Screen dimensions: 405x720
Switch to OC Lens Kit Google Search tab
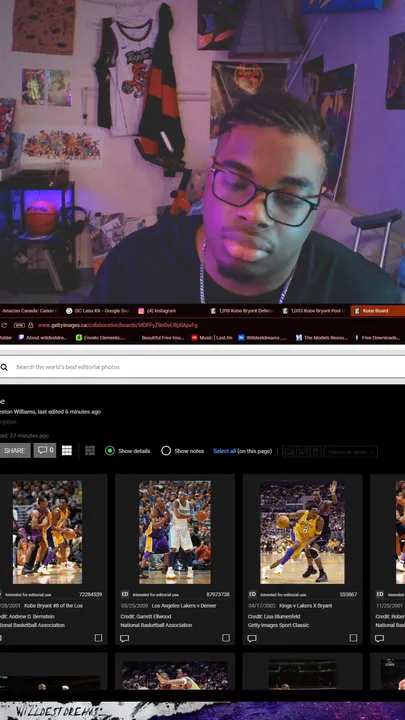coord(97,311)
